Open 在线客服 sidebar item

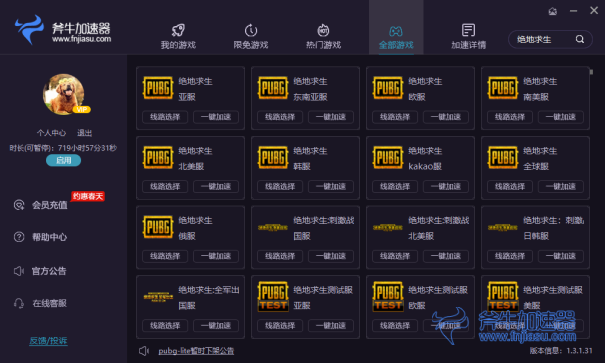[49, 303]
